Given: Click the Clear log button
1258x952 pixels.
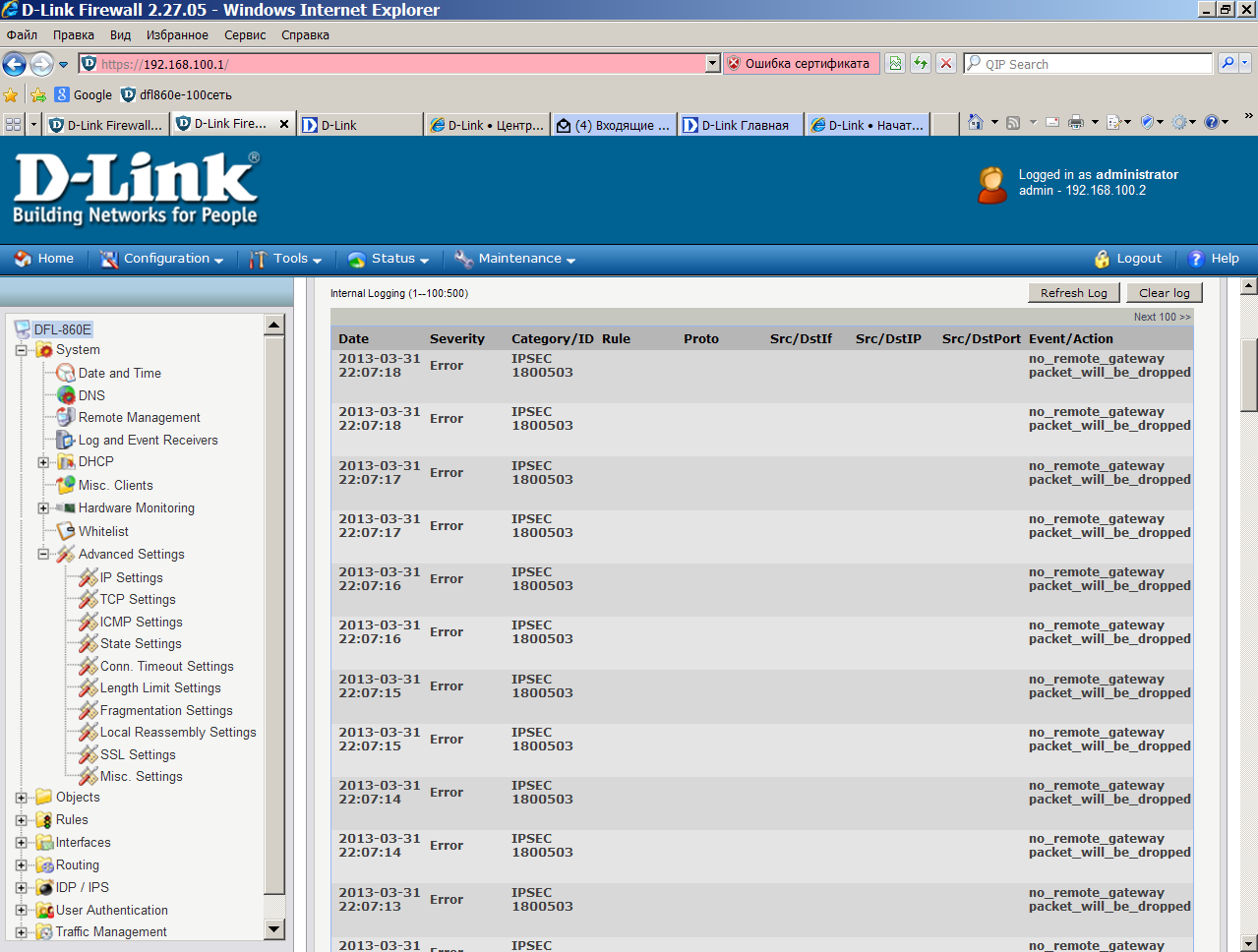Looking at the screenshot, I should [1165, 292].
